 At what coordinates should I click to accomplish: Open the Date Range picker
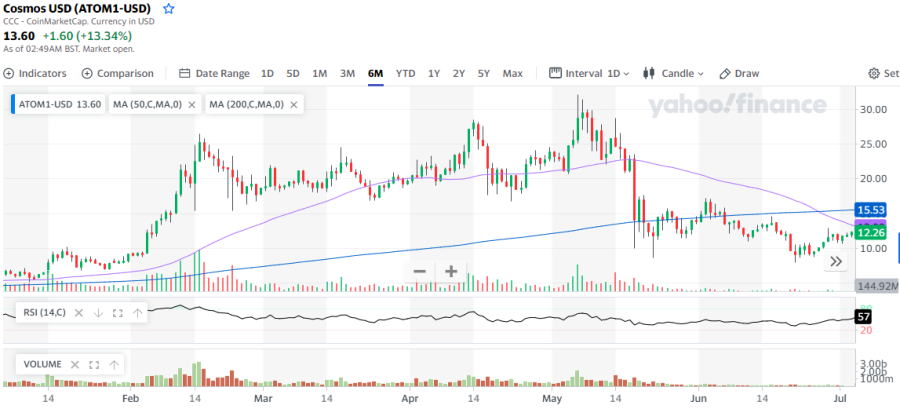[214, 73]
